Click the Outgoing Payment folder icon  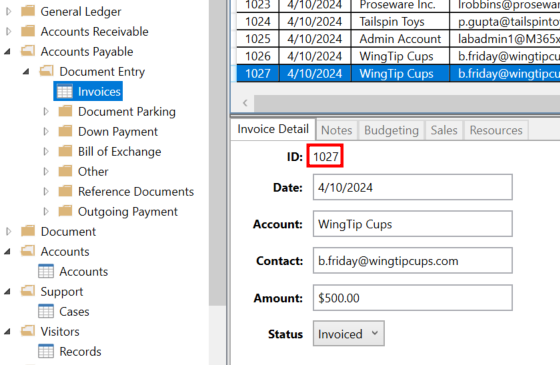point(65,211)
